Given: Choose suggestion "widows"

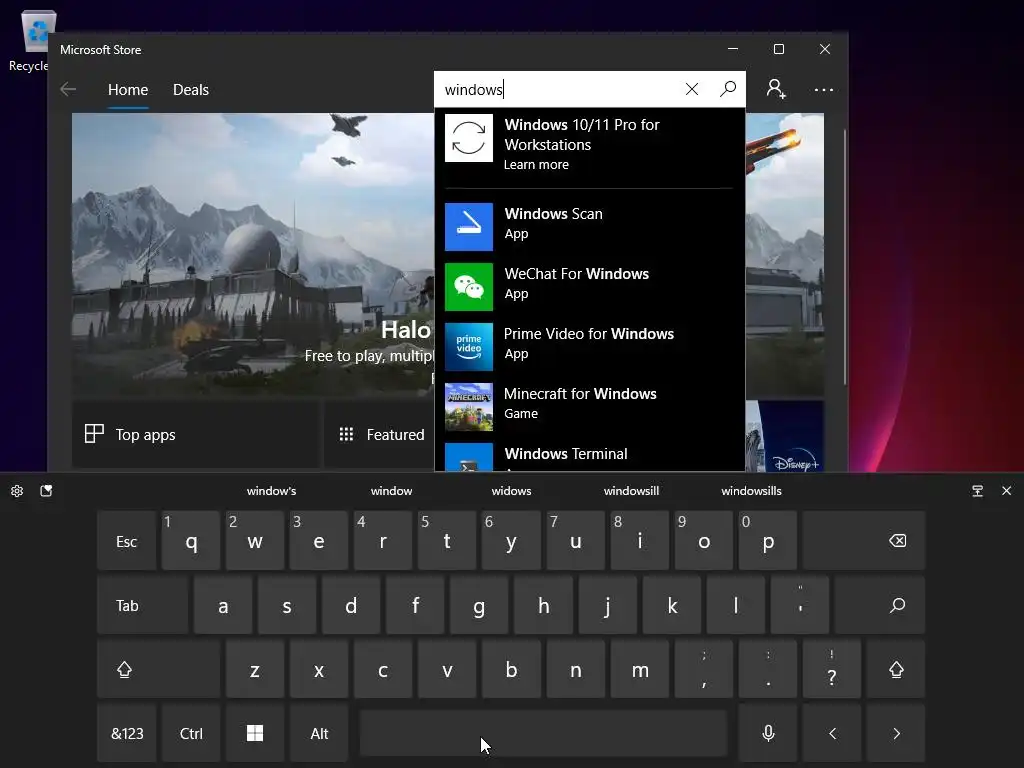Looking at the screenshot, I should click(511, 491).
